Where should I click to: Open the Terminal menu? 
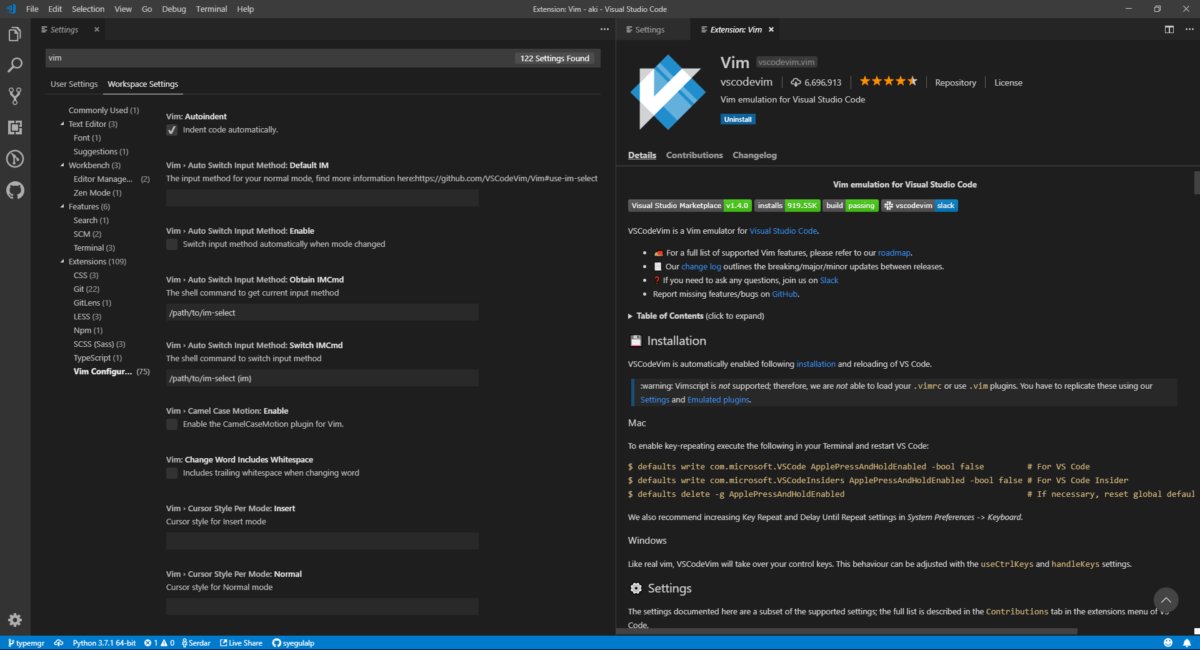[211, 9]
